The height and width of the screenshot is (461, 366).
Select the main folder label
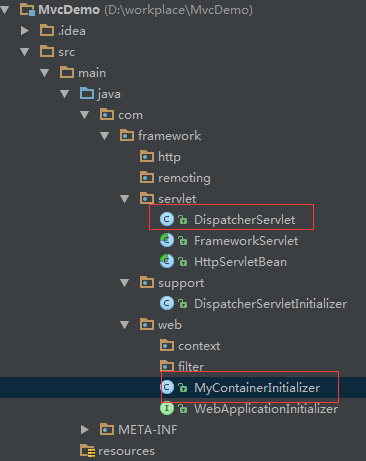pos(92,73)
